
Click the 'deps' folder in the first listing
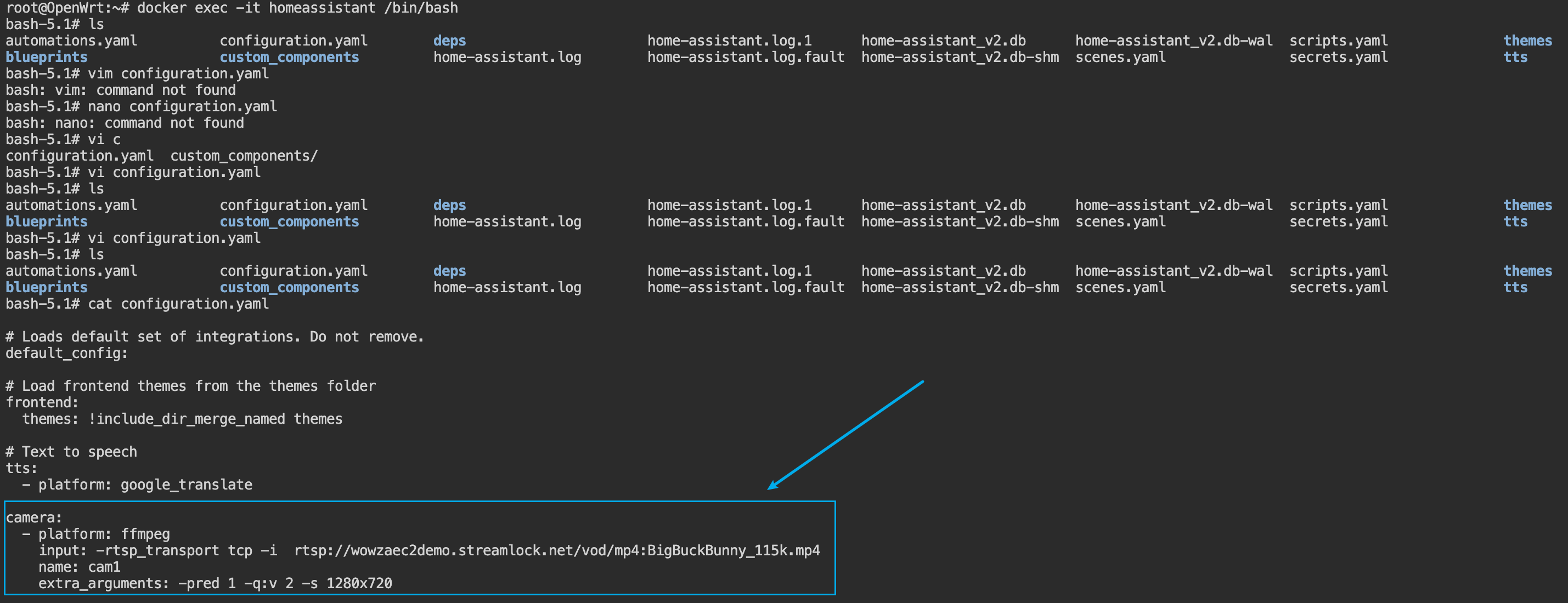coord(449,41)
